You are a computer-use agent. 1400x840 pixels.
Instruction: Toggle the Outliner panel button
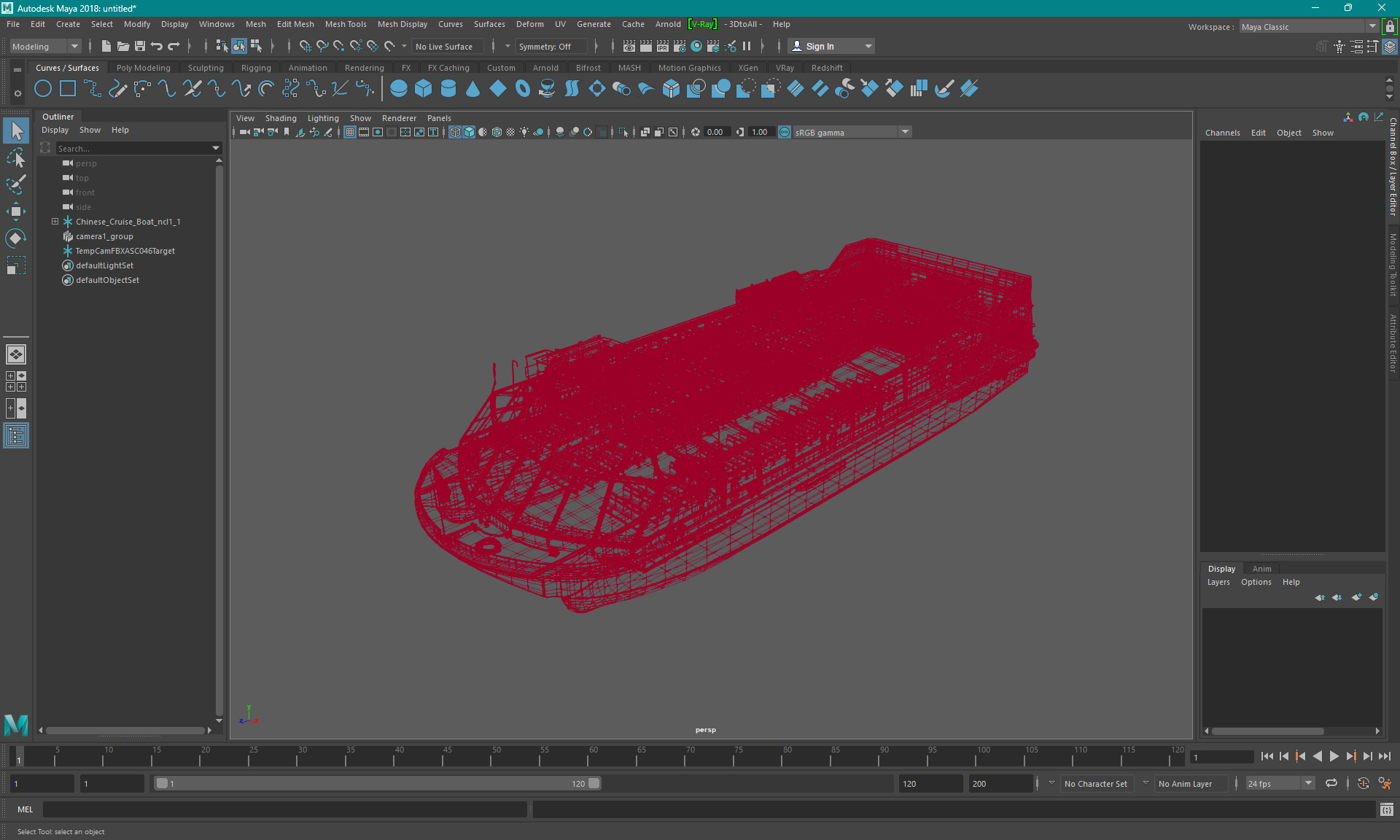[x=16, y=436]
